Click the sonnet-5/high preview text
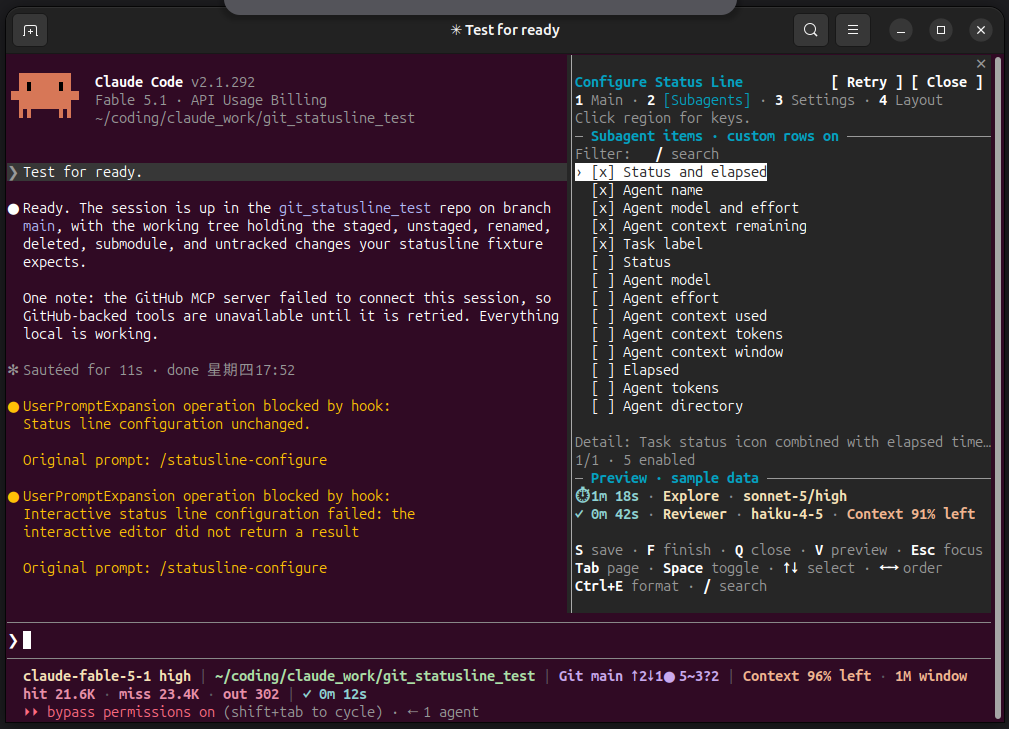The image size is (1009, 729). coord(795,496)
